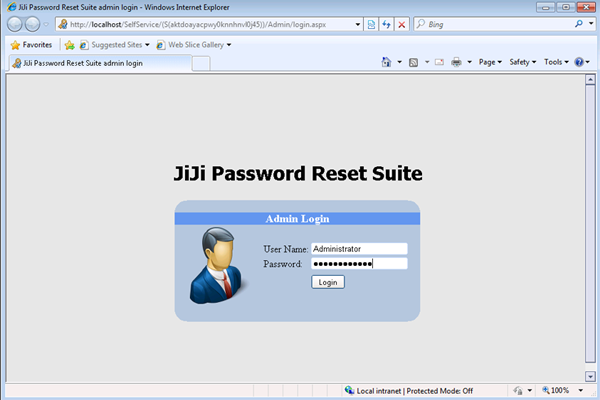This screenshot has width=600, height=400.
Task: Click the red Stop loading icon
Action: tap(402, 24)
